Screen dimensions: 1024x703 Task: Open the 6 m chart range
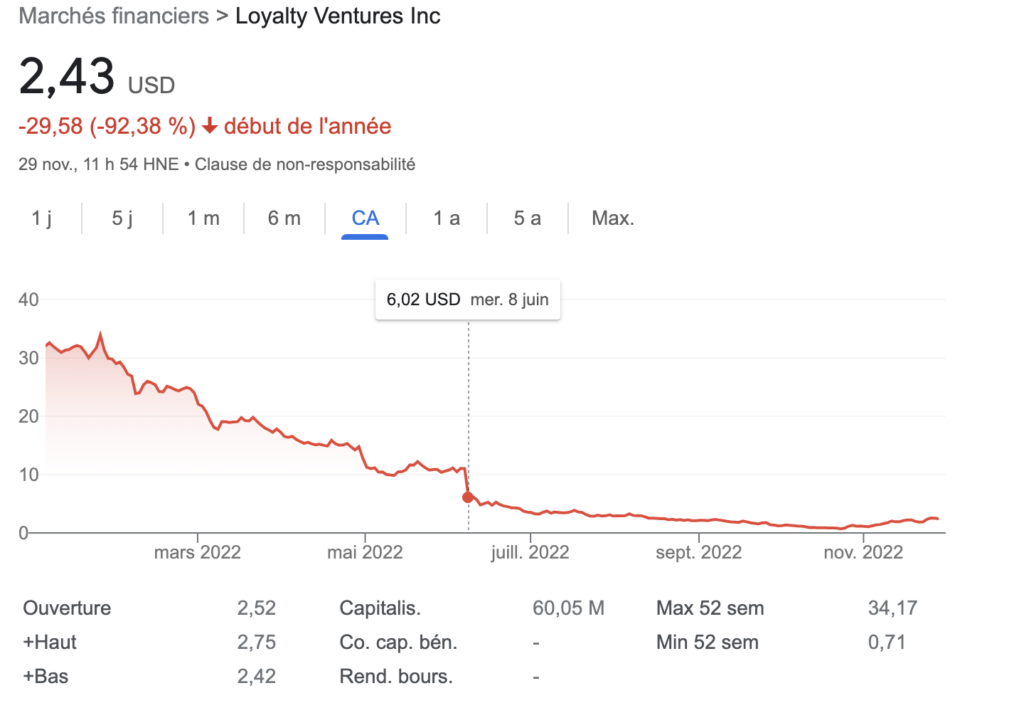[x=284, y=218]
